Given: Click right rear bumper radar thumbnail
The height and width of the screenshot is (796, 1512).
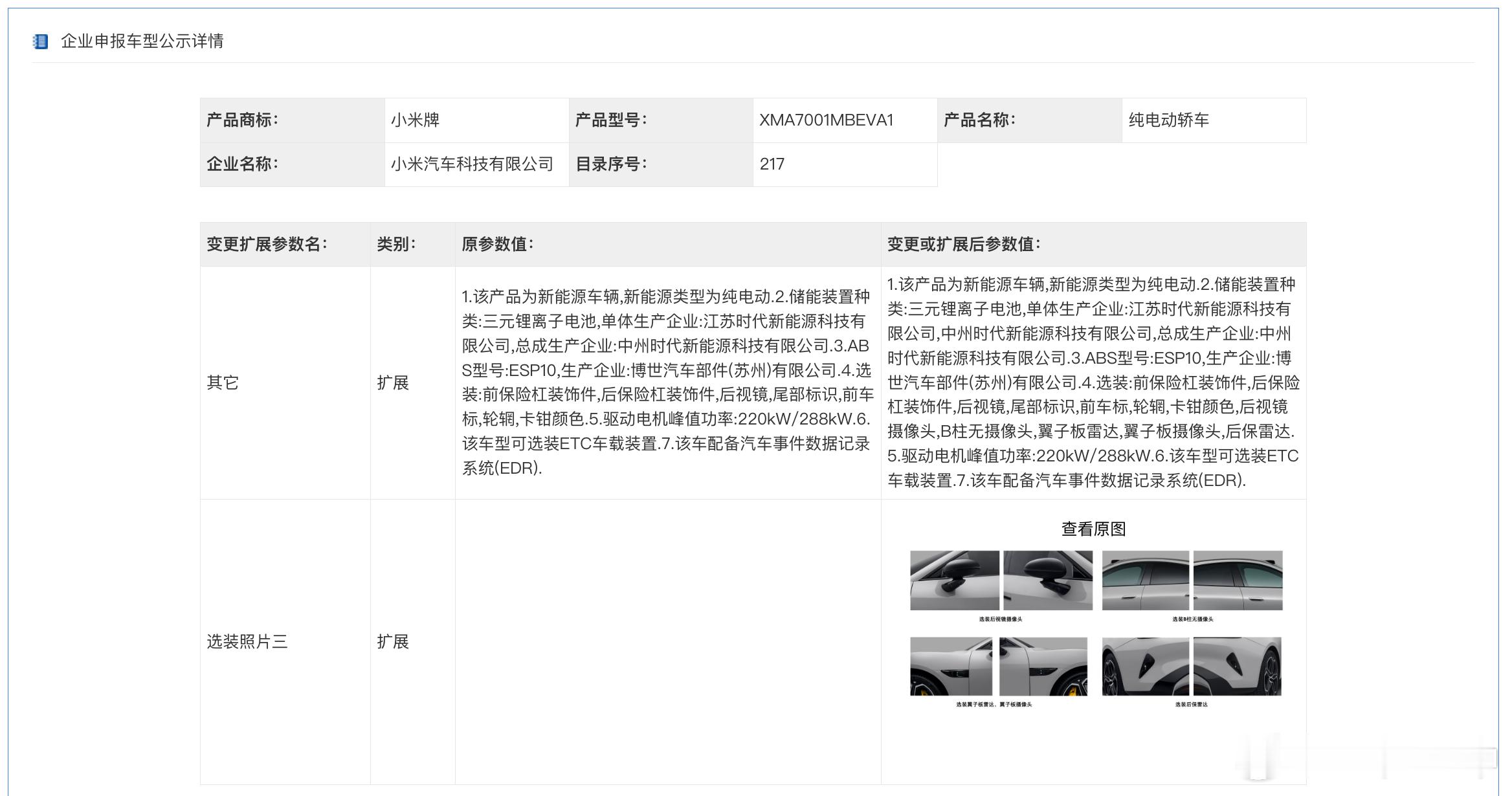Looking at the screenshot, I should (1237, 667).
